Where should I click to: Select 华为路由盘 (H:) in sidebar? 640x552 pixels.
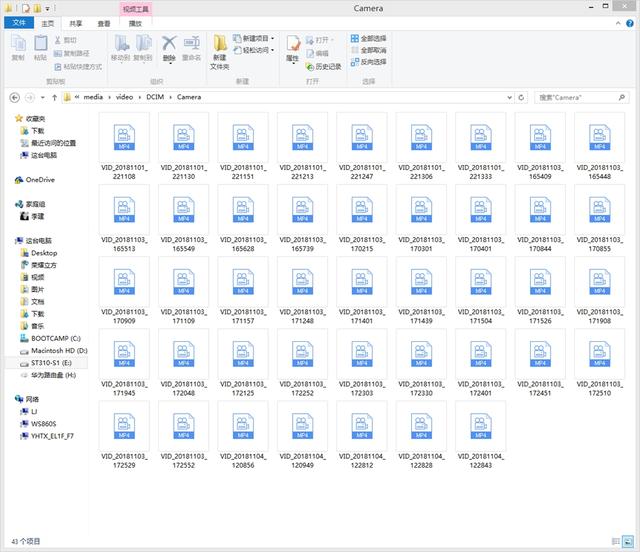pyautogui.click(x=48, y=375)
